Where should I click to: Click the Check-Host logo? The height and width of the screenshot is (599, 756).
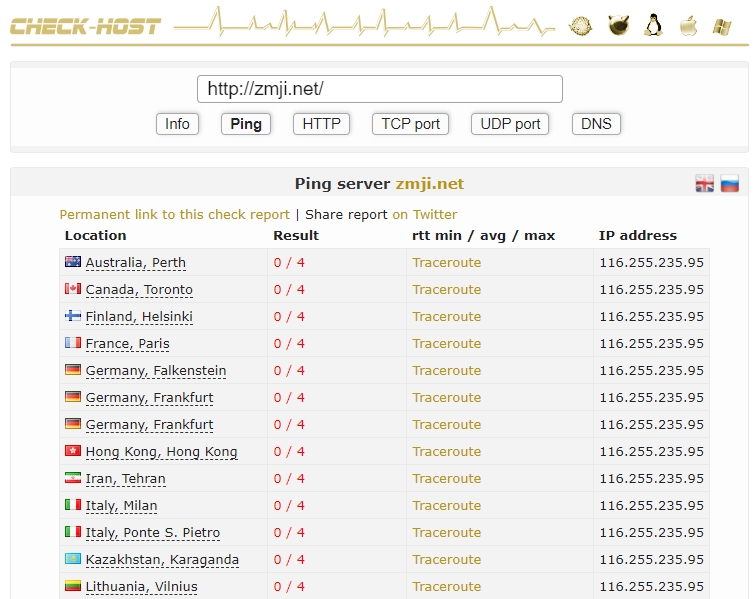85,27
